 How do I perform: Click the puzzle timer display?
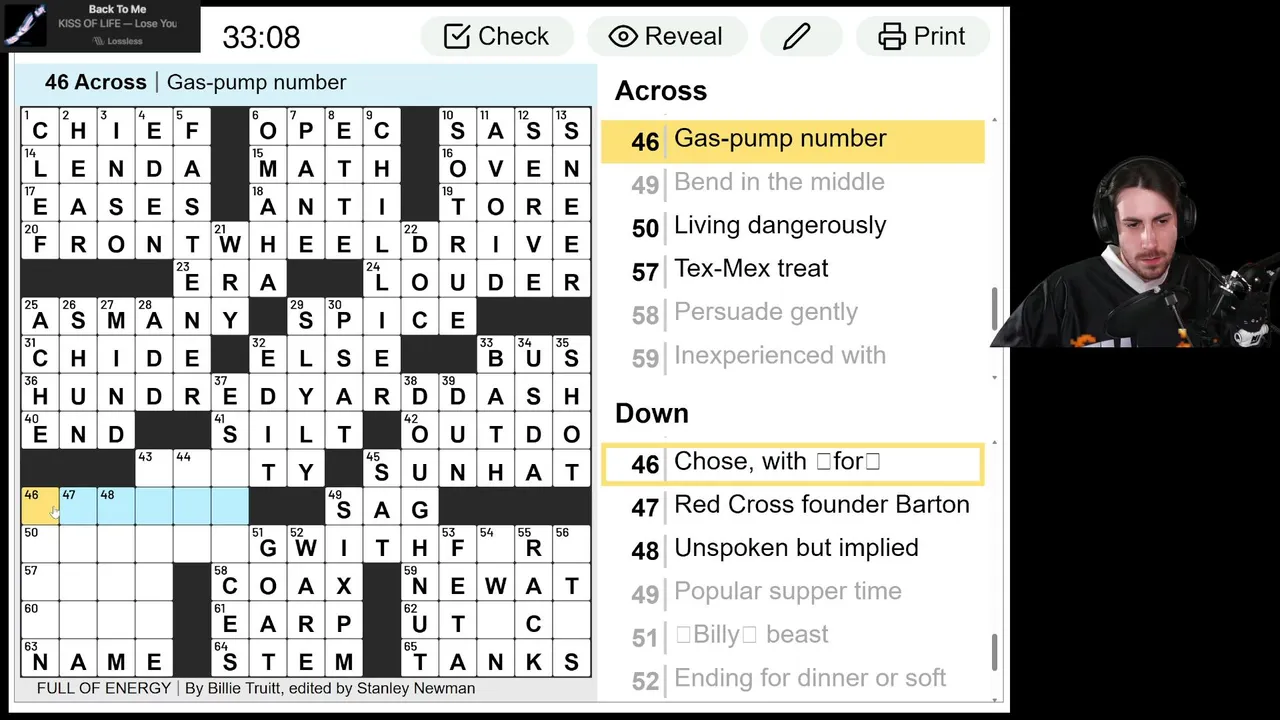(x=261, y=37)
